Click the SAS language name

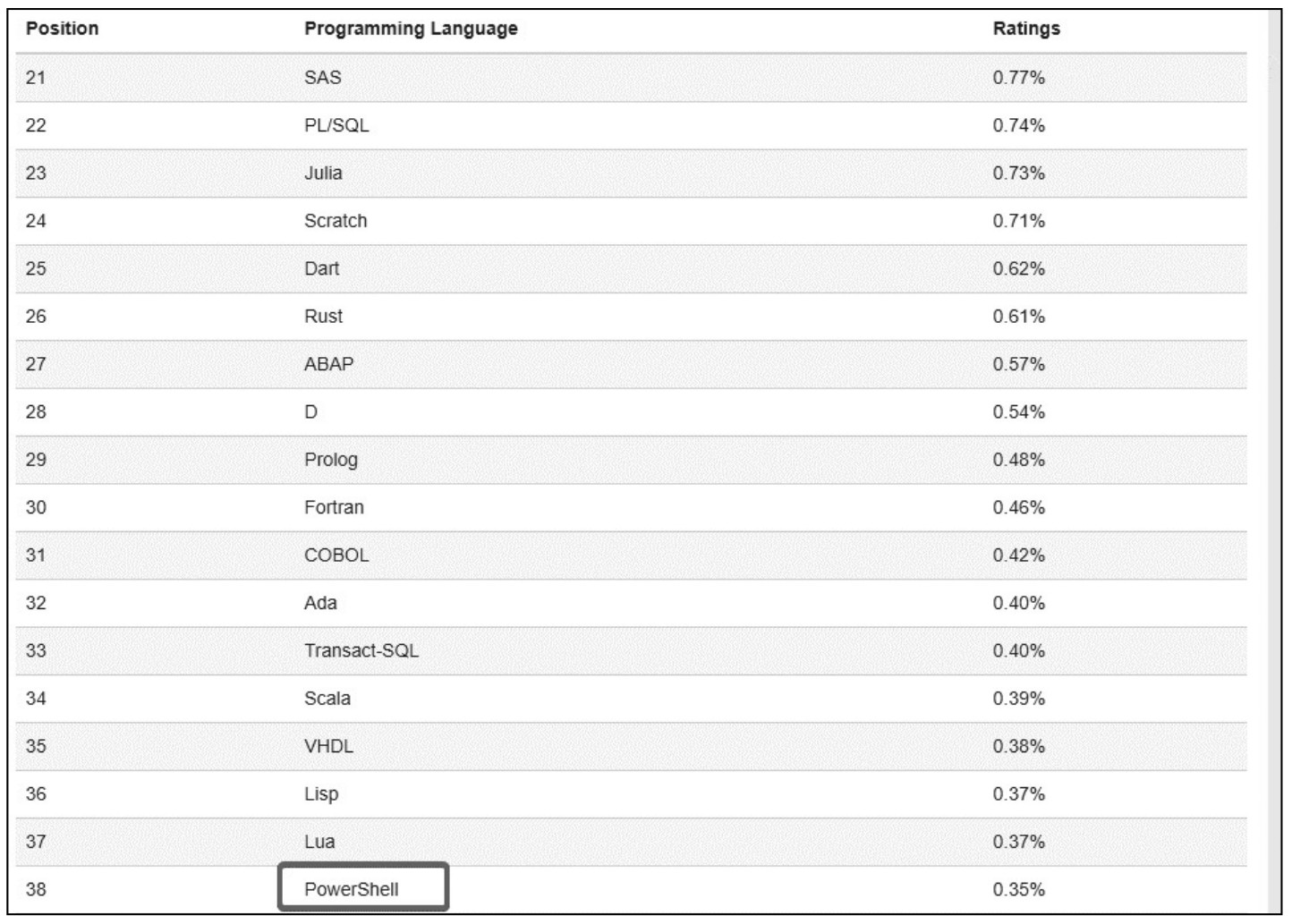point(323,78)
